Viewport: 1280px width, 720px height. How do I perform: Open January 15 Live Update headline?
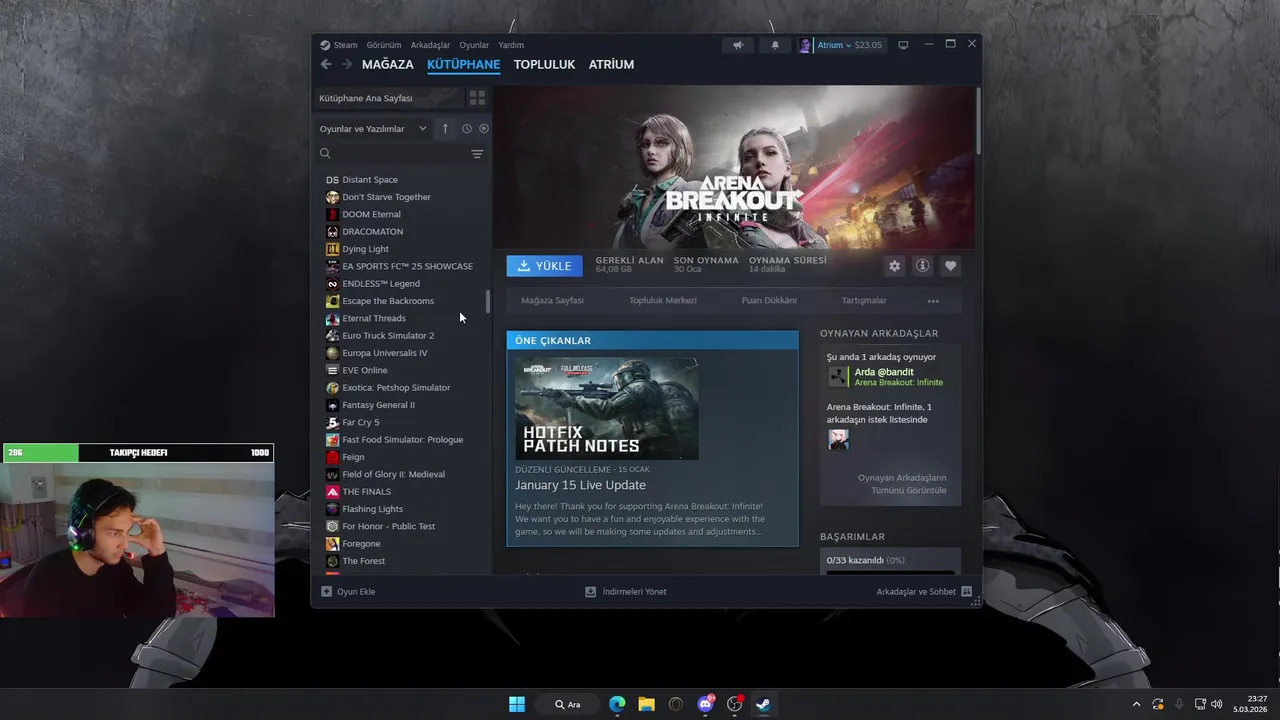tap(580, 485)
